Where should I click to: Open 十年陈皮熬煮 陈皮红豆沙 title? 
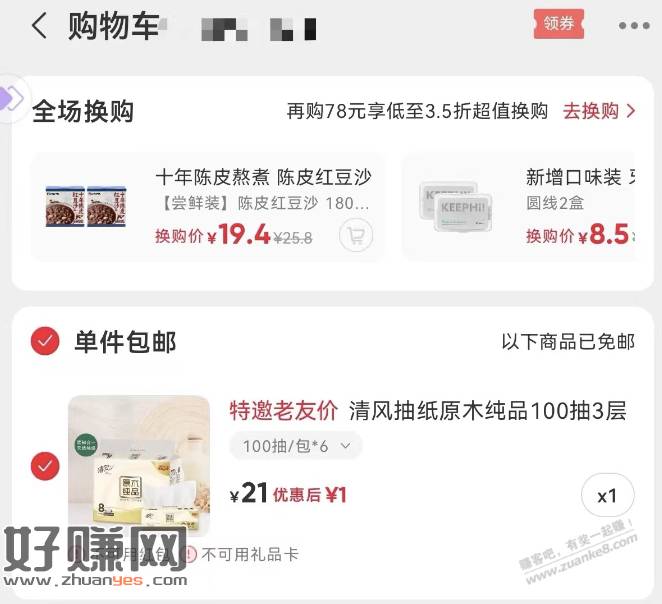[x=263, y=177]
